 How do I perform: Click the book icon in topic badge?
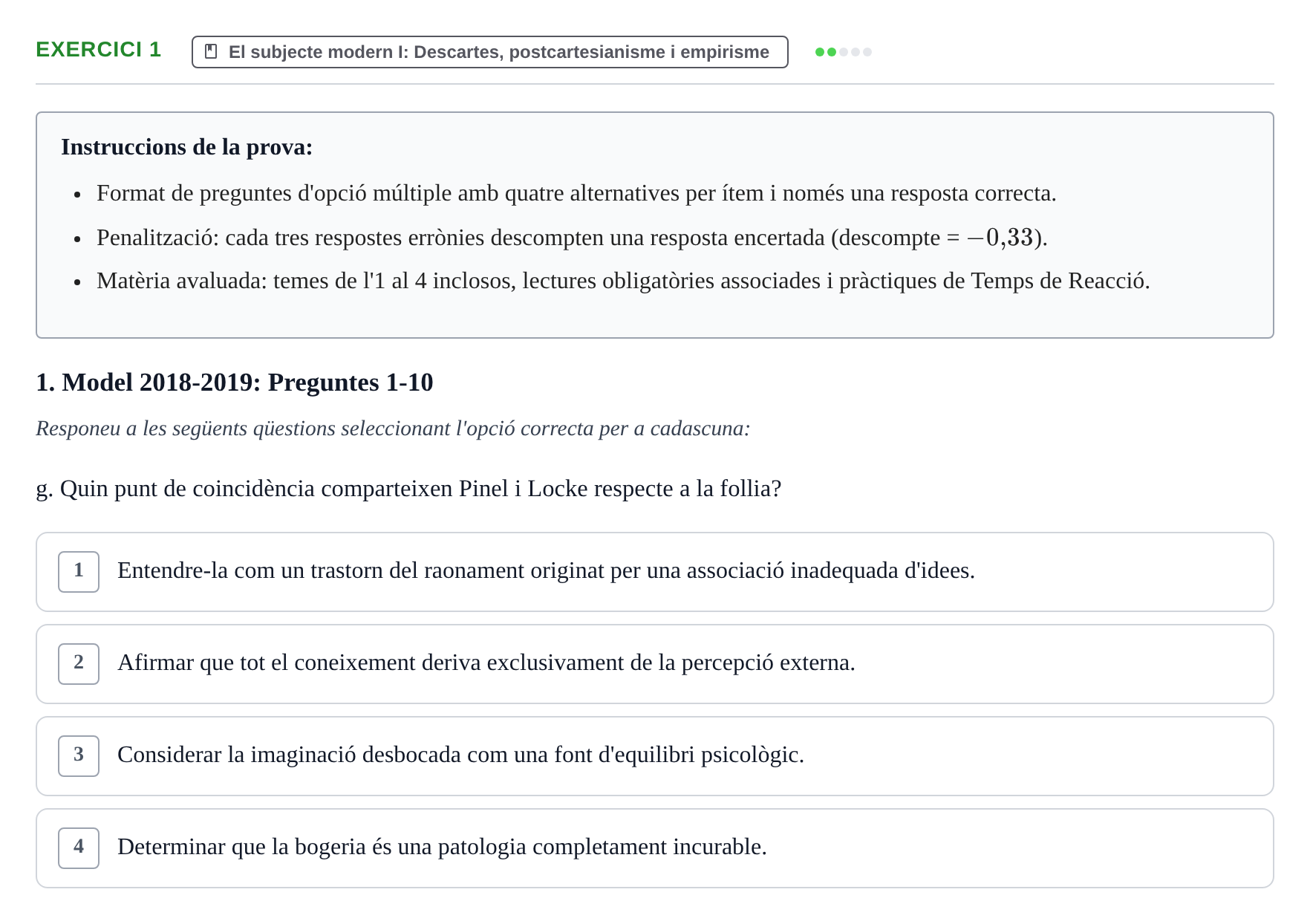[x=211, y=52]
